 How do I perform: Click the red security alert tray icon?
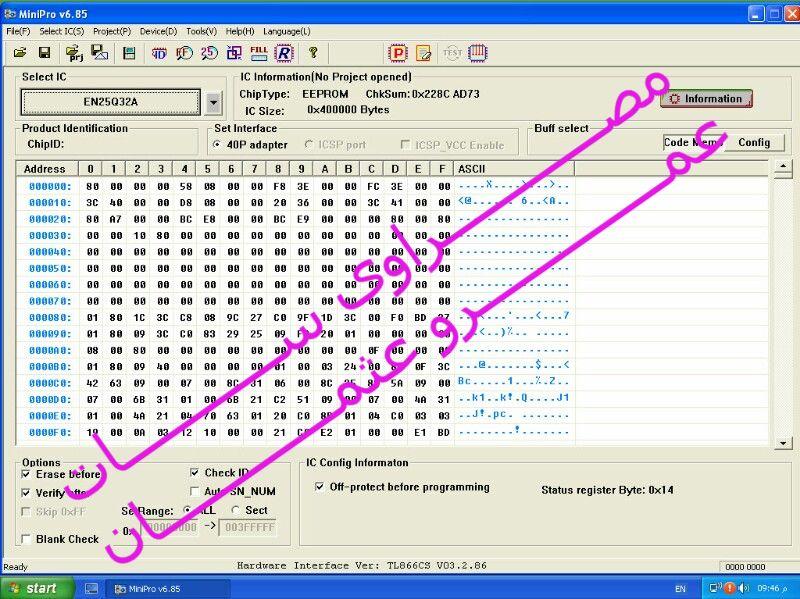(x=730, y=588)
